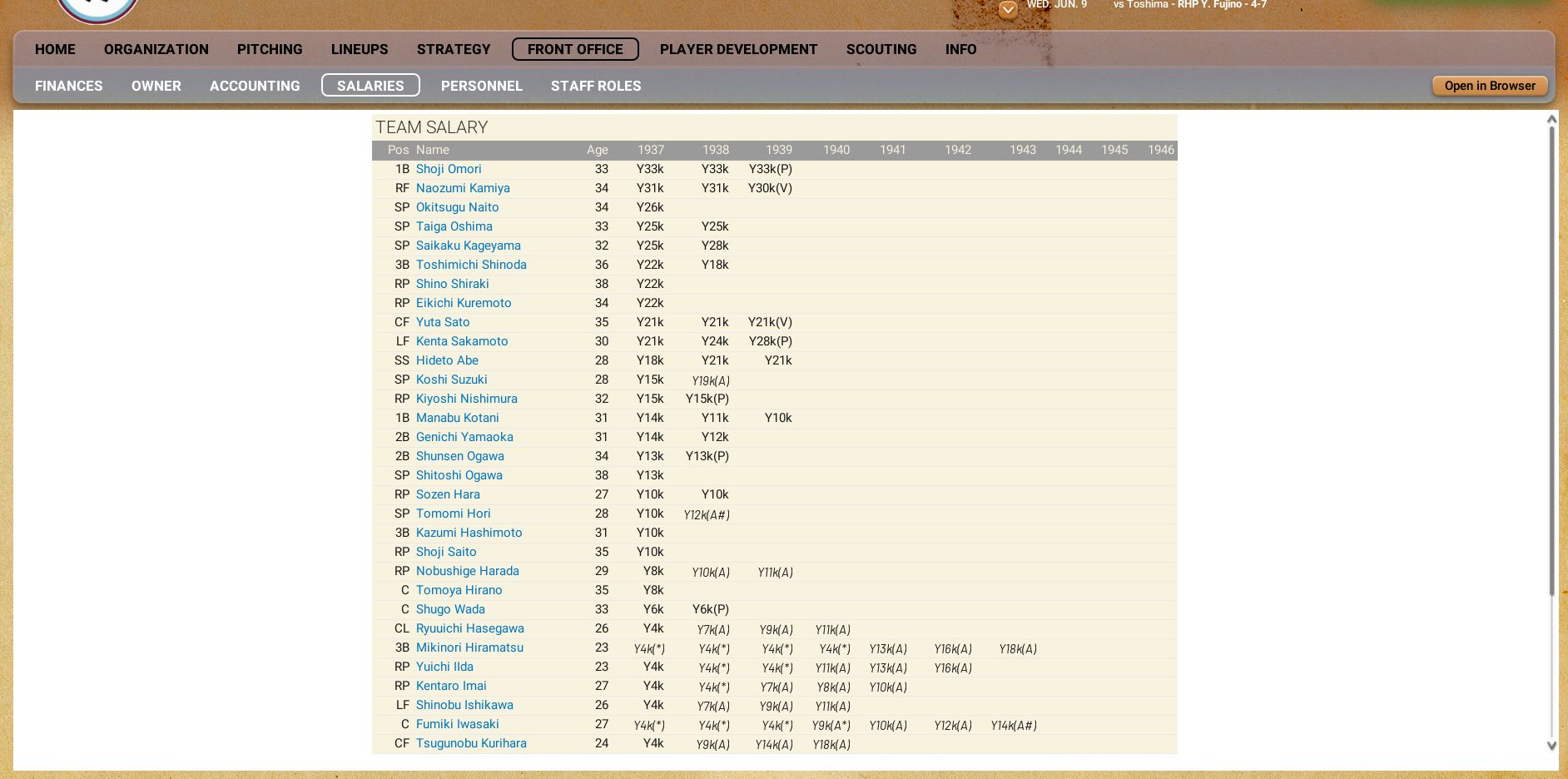Open Naozumi Kamiya's player link
Screen dimensions: 1568x779
(x=463, y=188)
